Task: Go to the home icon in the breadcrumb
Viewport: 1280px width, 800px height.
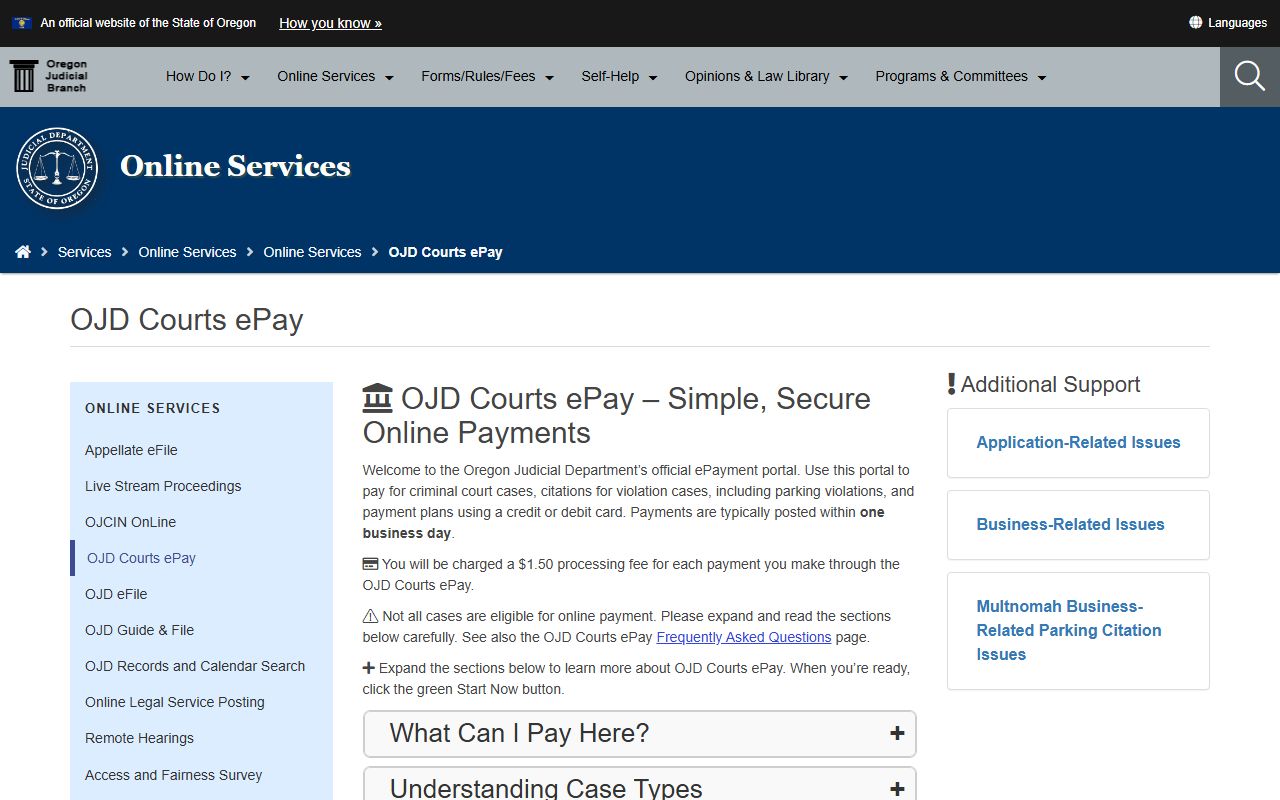Action: pos(23,252)
